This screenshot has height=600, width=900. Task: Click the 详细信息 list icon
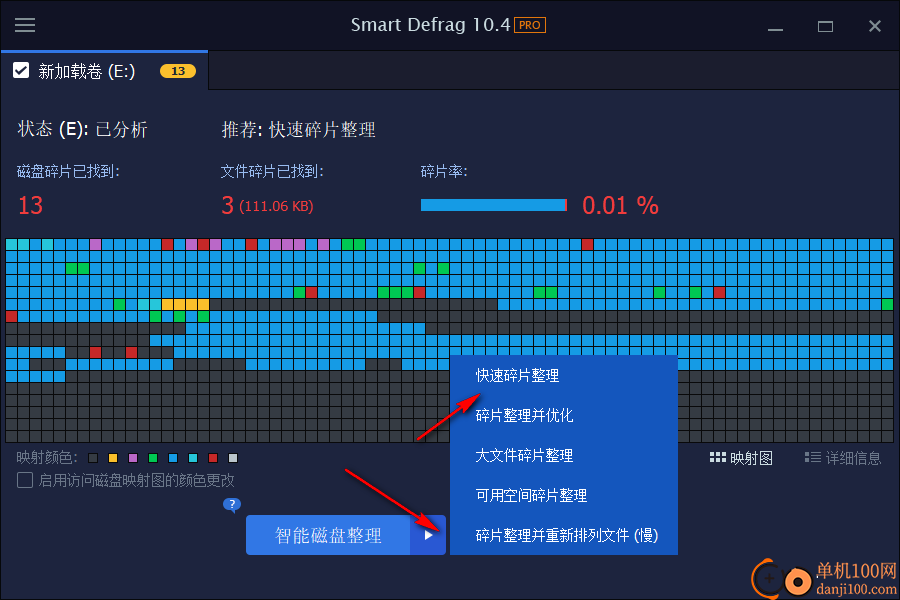pos(812,457)
